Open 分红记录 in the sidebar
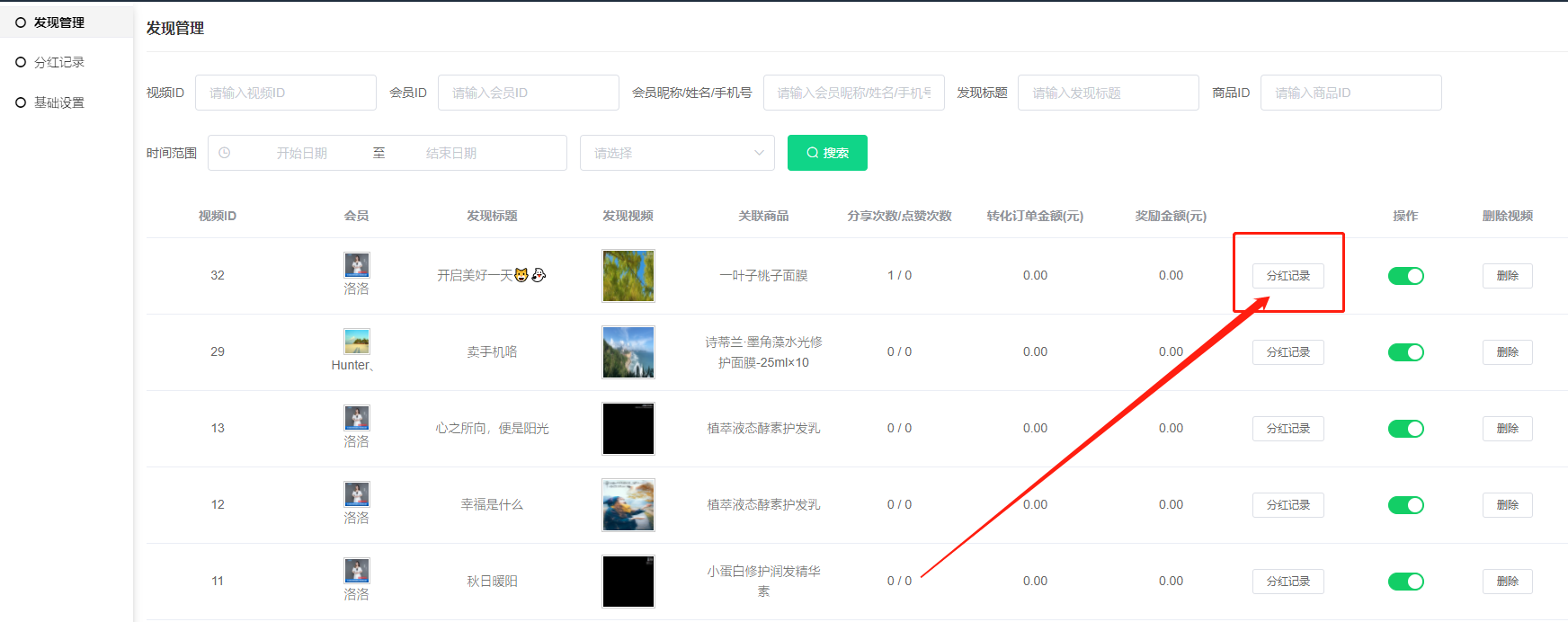Screen dimensions: 1568x622 coord(59,62)
